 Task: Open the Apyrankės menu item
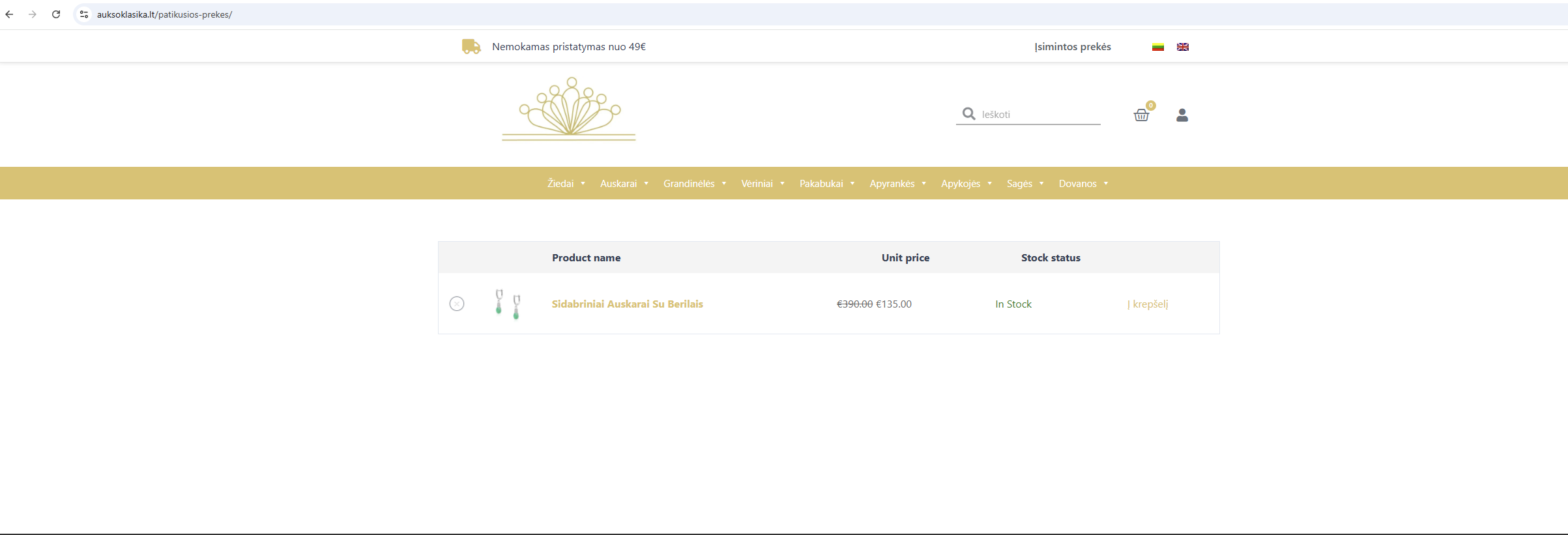pyautogui.click(x=892, y=184)
